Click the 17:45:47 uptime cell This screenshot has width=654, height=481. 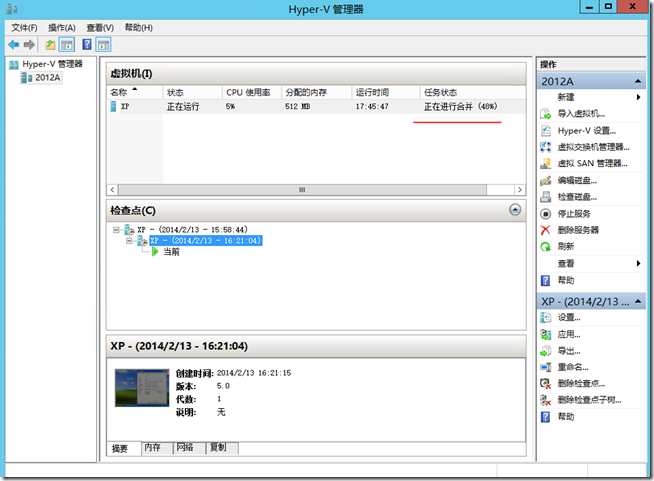(x=372, y=107)
